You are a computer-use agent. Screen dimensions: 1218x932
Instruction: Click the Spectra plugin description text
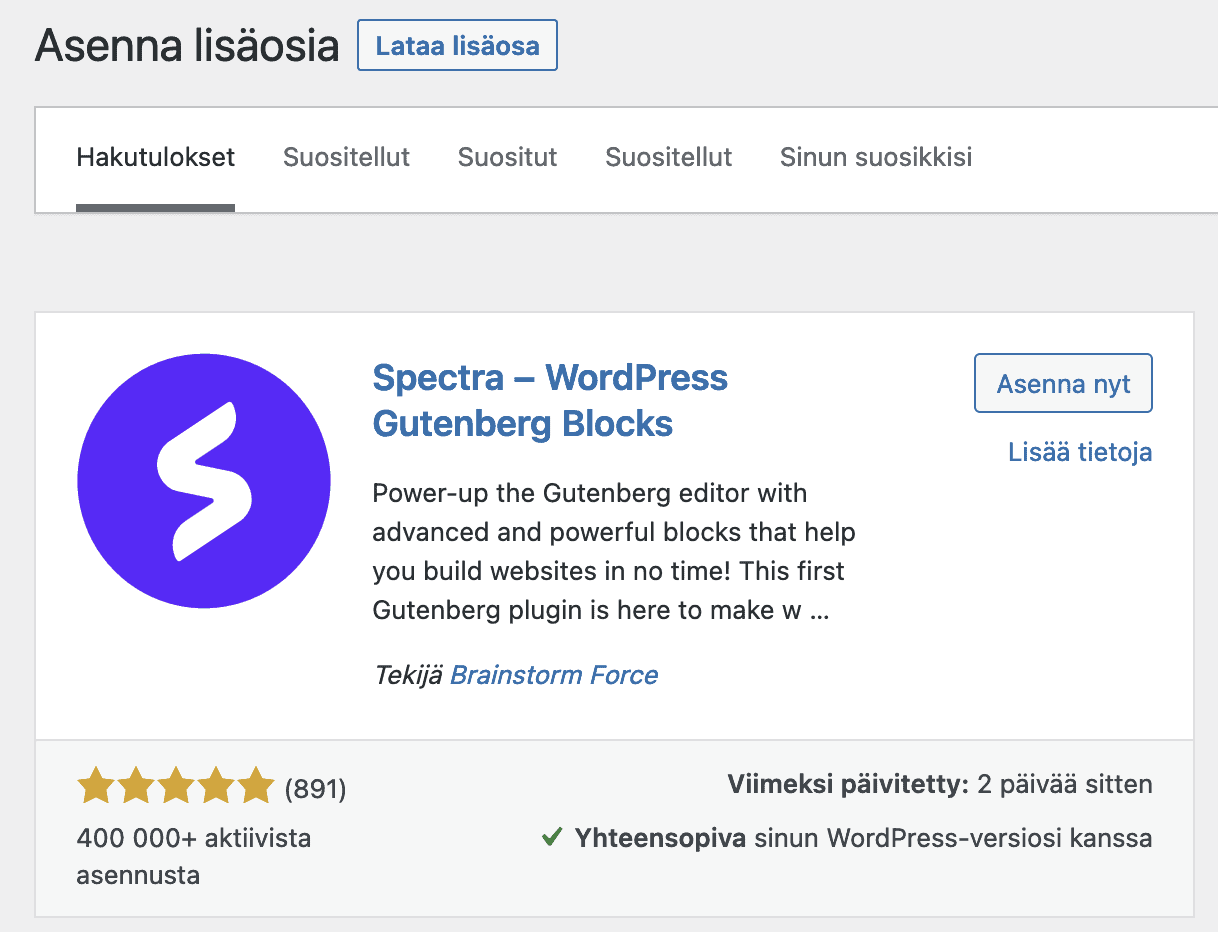[614, 552]
